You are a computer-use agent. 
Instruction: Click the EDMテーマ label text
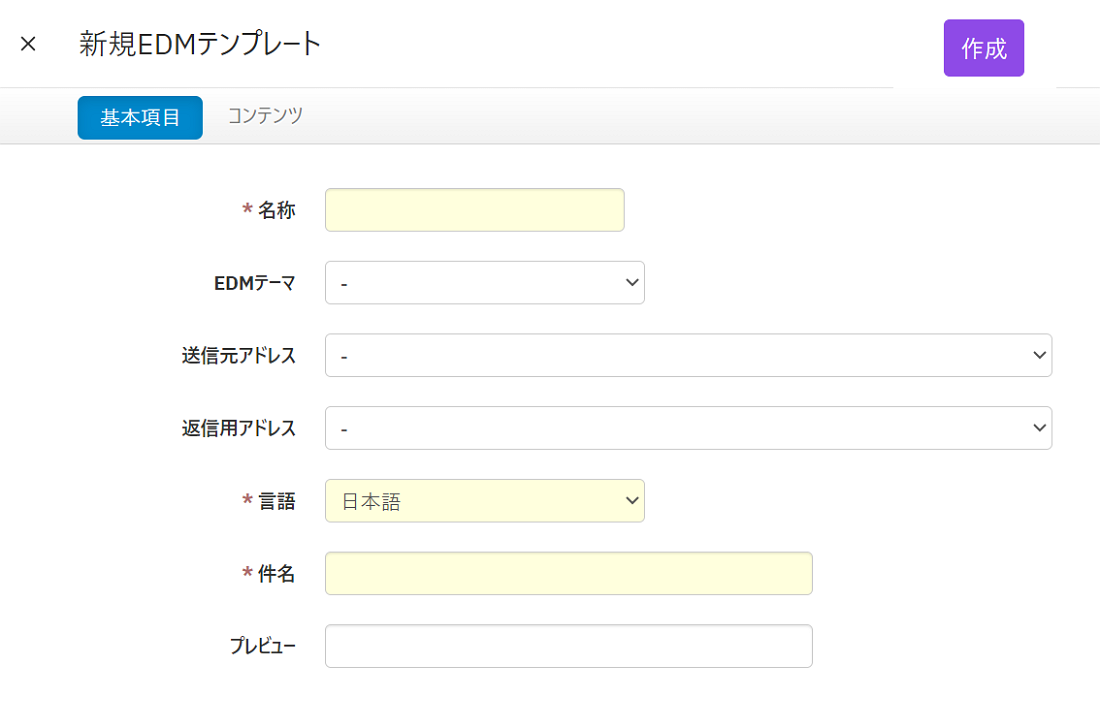click(255, 283)
